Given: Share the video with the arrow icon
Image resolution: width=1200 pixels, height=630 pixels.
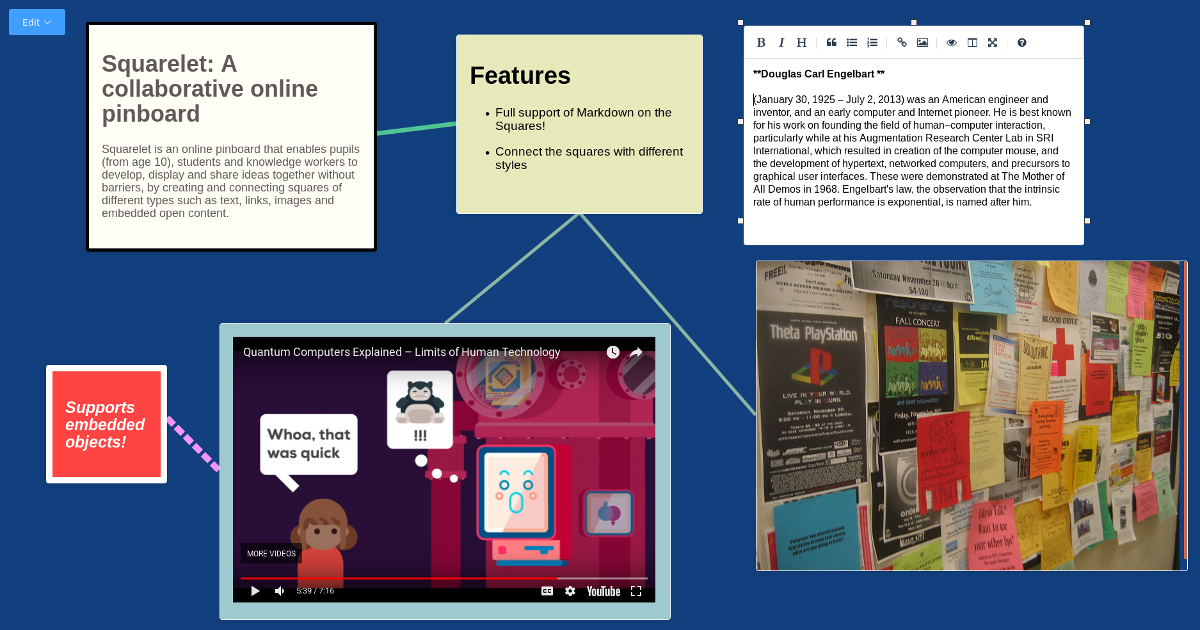Looking at the screenshot, I should pos(636,352).
